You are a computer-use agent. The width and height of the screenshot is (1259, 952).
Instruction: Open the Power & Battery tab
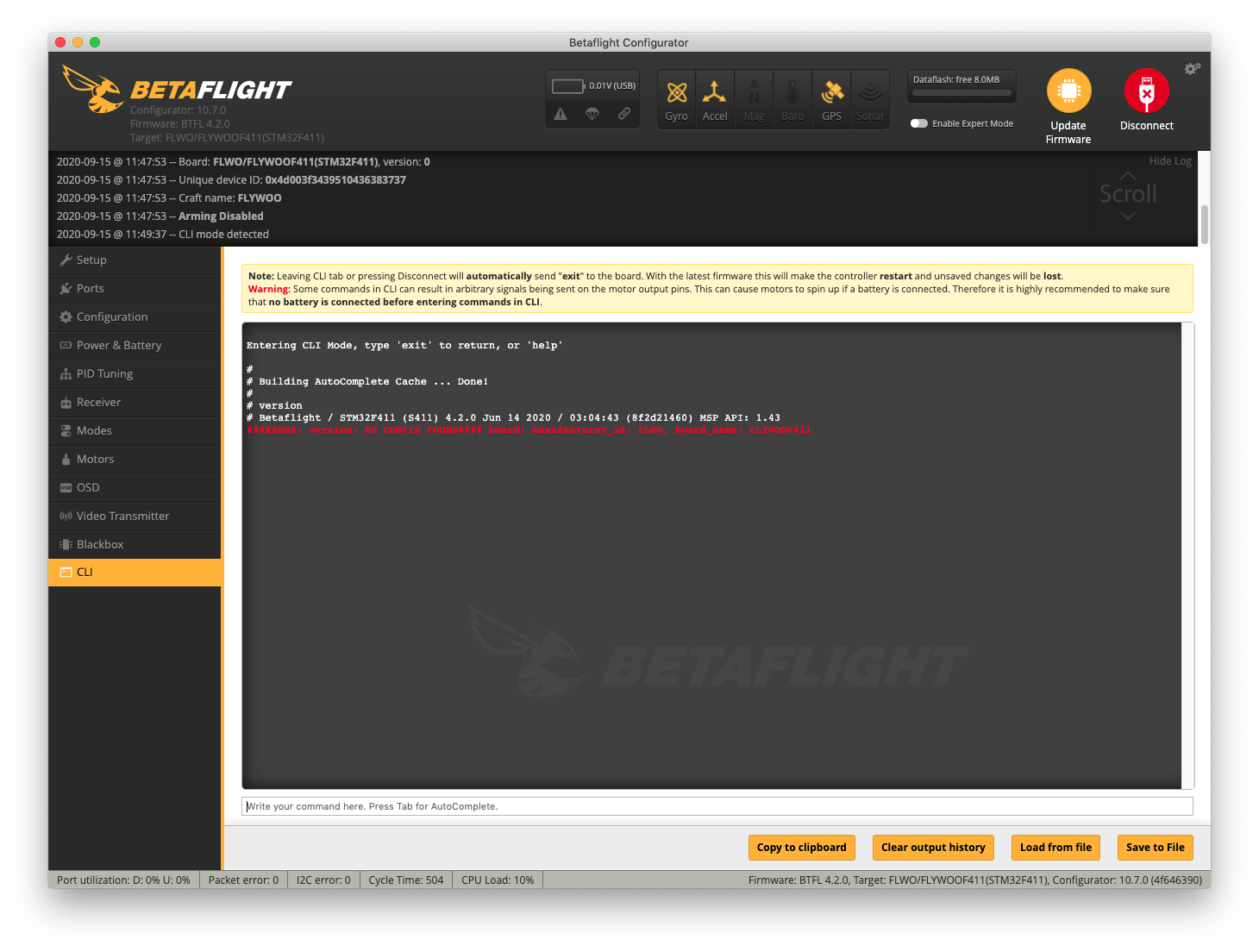[135, 345]
